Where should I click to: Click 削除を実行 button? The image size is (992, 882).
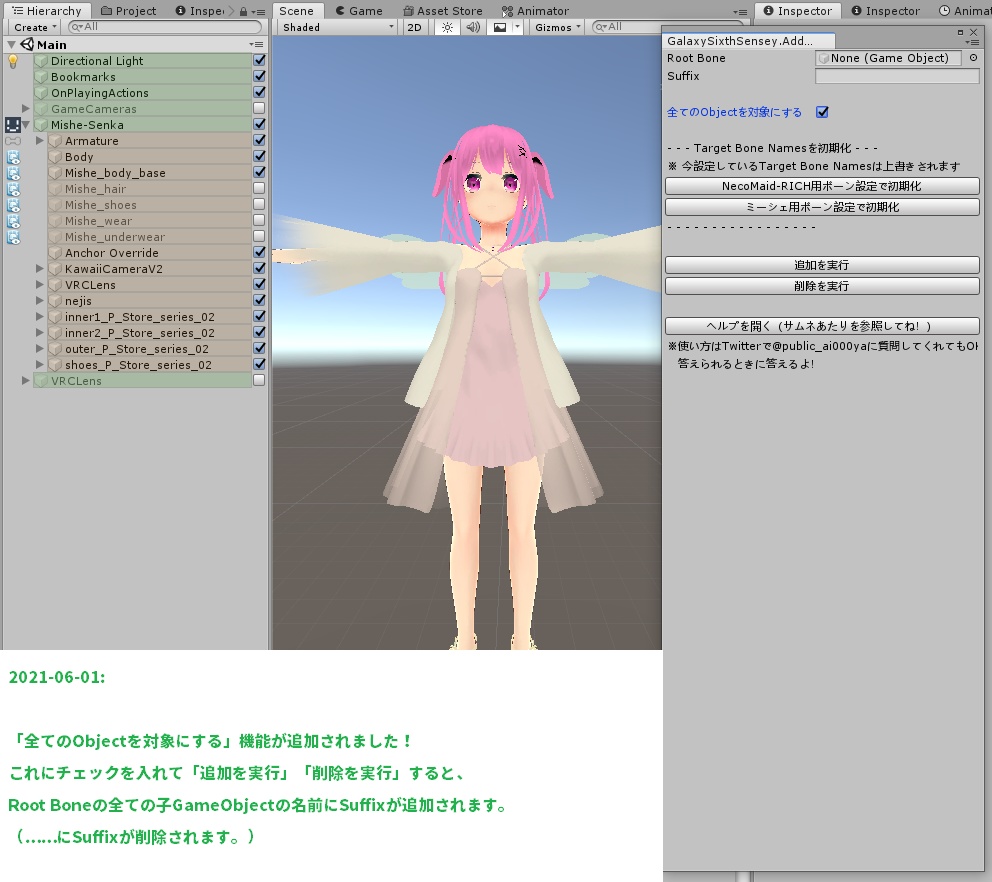(x=822, y=286)
